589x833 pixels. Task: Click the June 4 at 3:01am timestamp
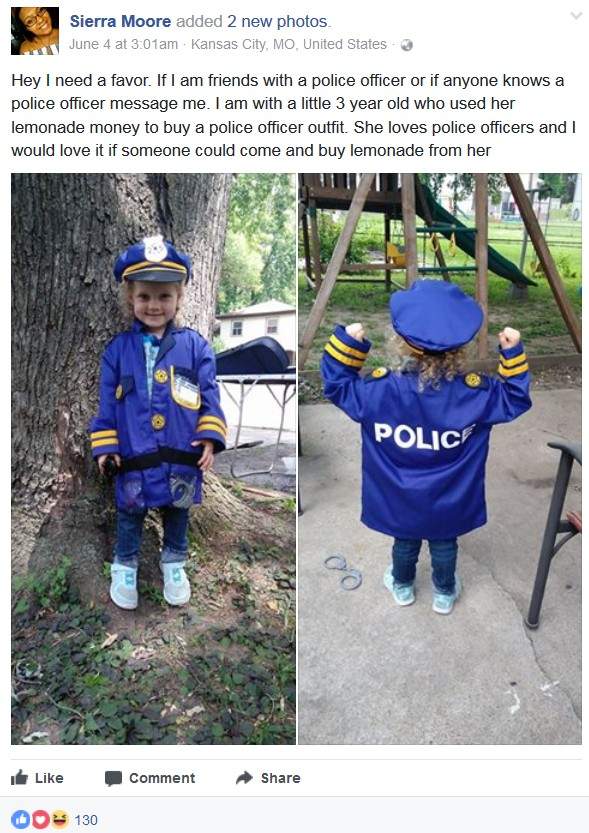[123, 44]
